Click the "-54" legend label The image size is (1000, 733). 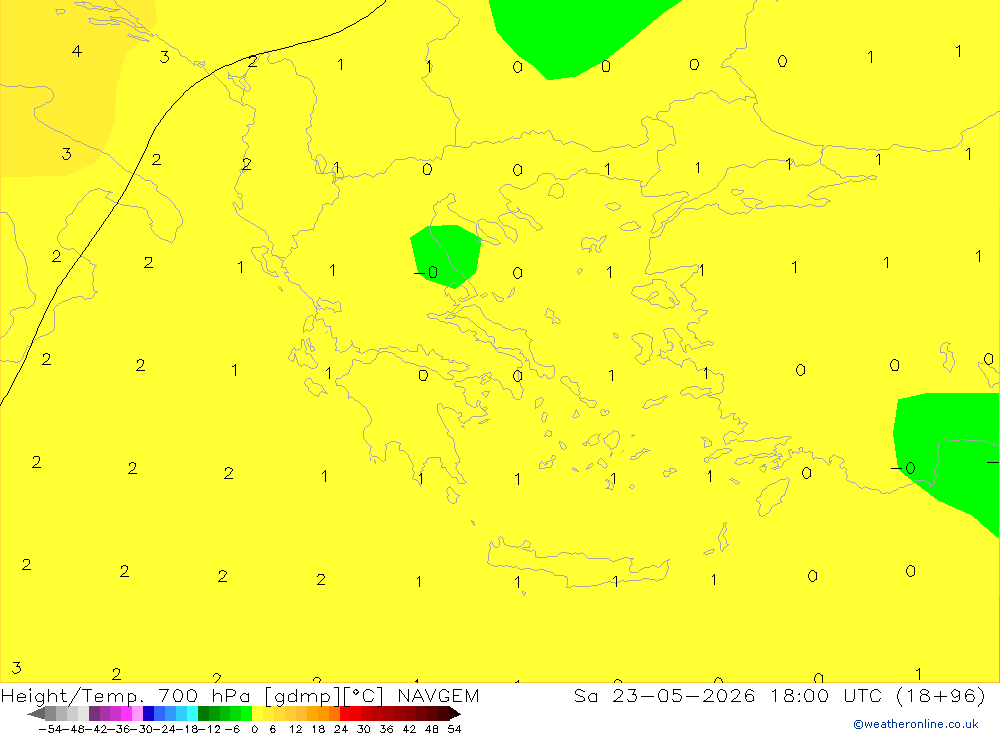(x=51, y=729)
